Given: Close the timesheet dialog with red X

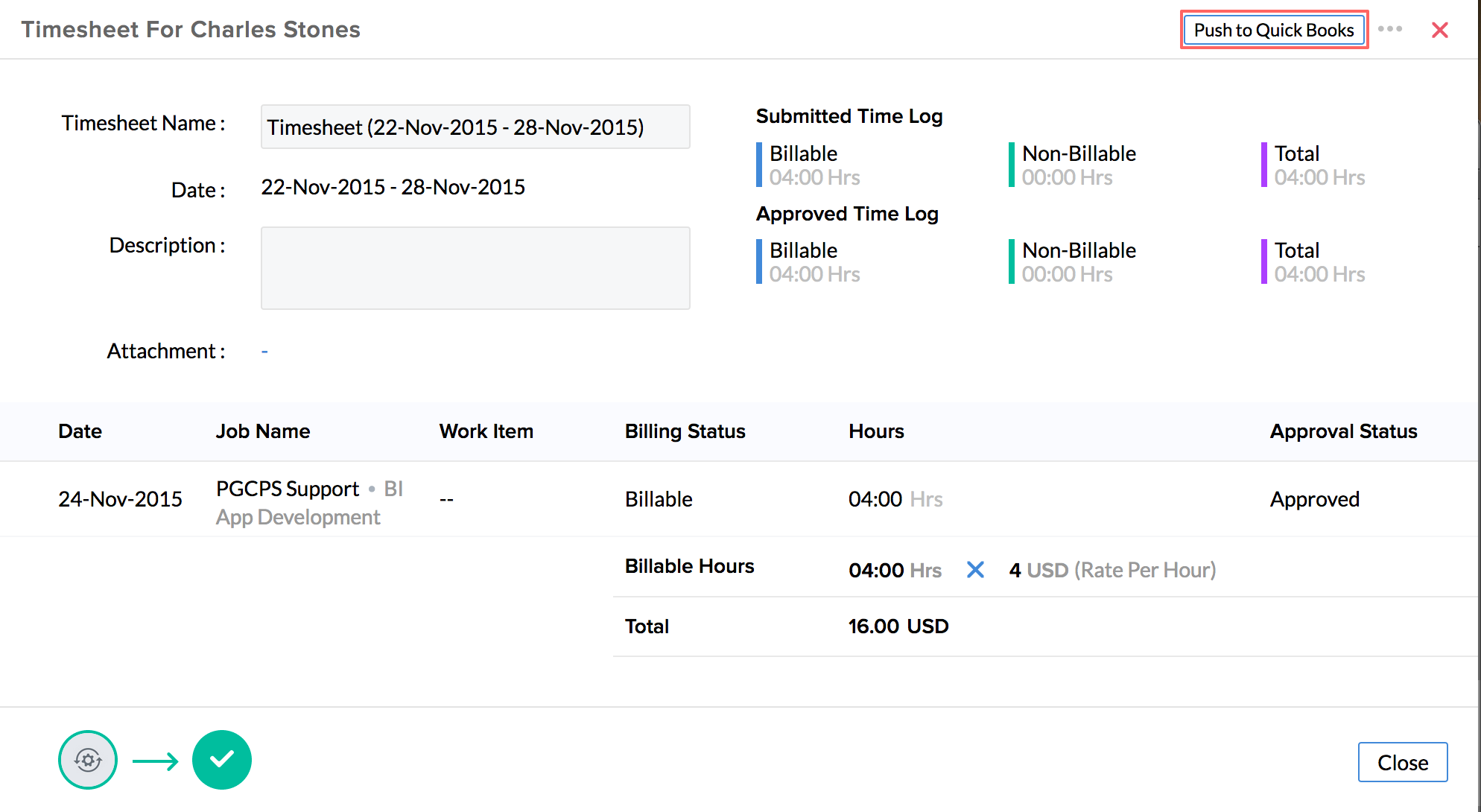Looking at the screenshot, I should tap(1439, 30).
